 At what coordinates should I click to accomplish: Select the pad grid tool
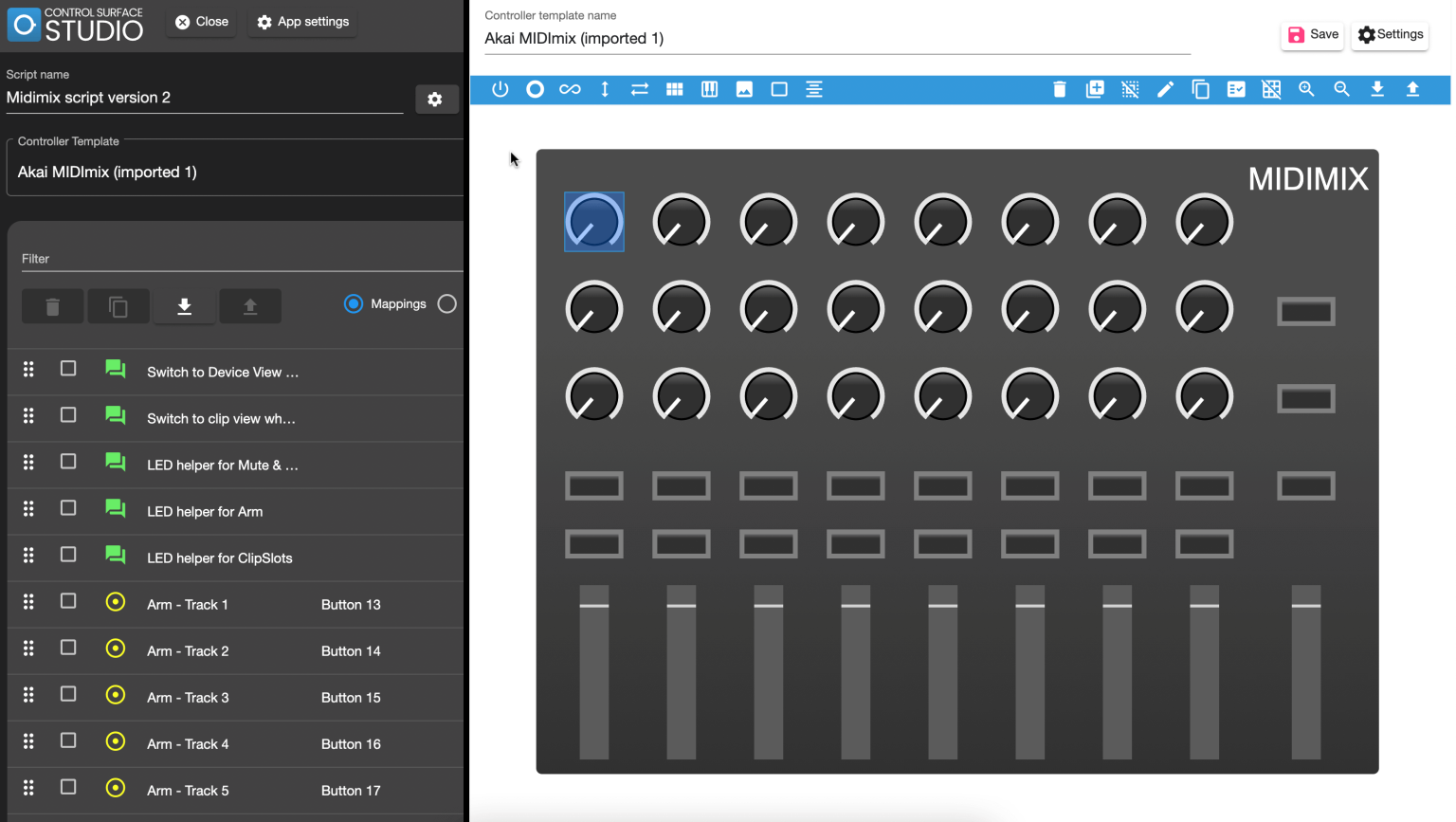tap(675, 89)
